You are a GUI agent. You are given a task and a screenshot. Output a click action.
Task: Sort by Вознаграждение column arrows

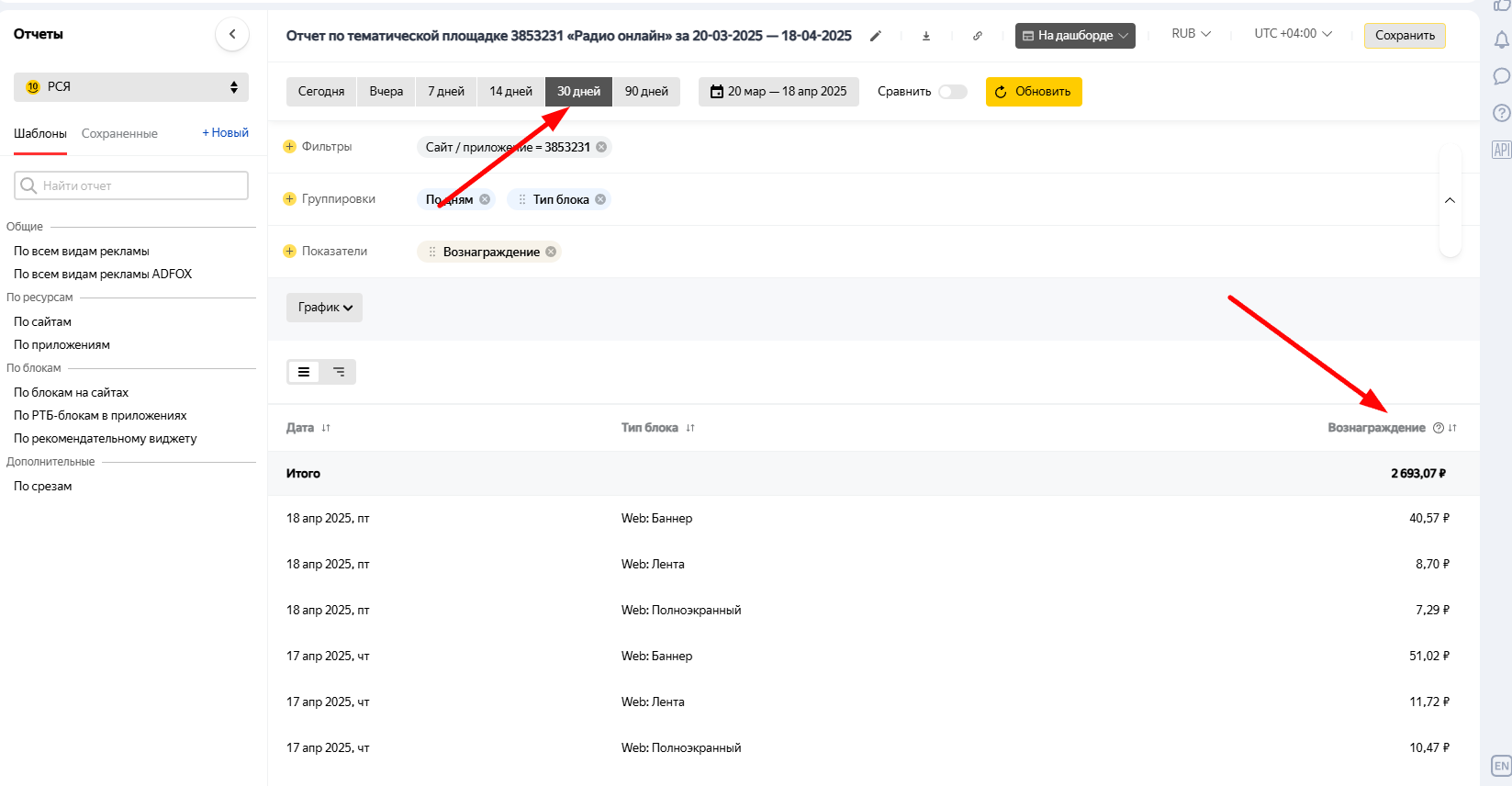point(1452,428)
